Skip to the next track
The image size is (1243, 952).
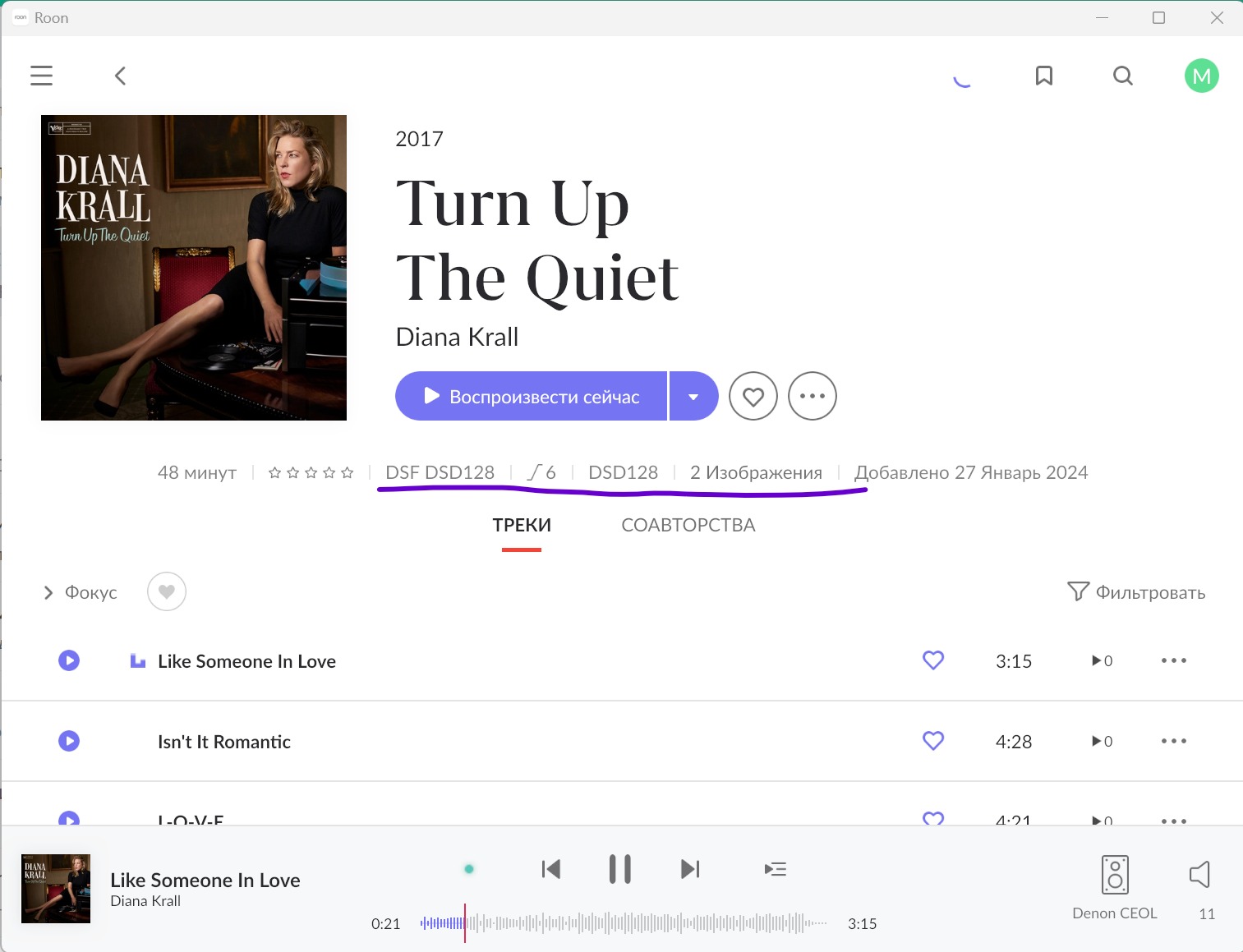click(x=690, y=869)
